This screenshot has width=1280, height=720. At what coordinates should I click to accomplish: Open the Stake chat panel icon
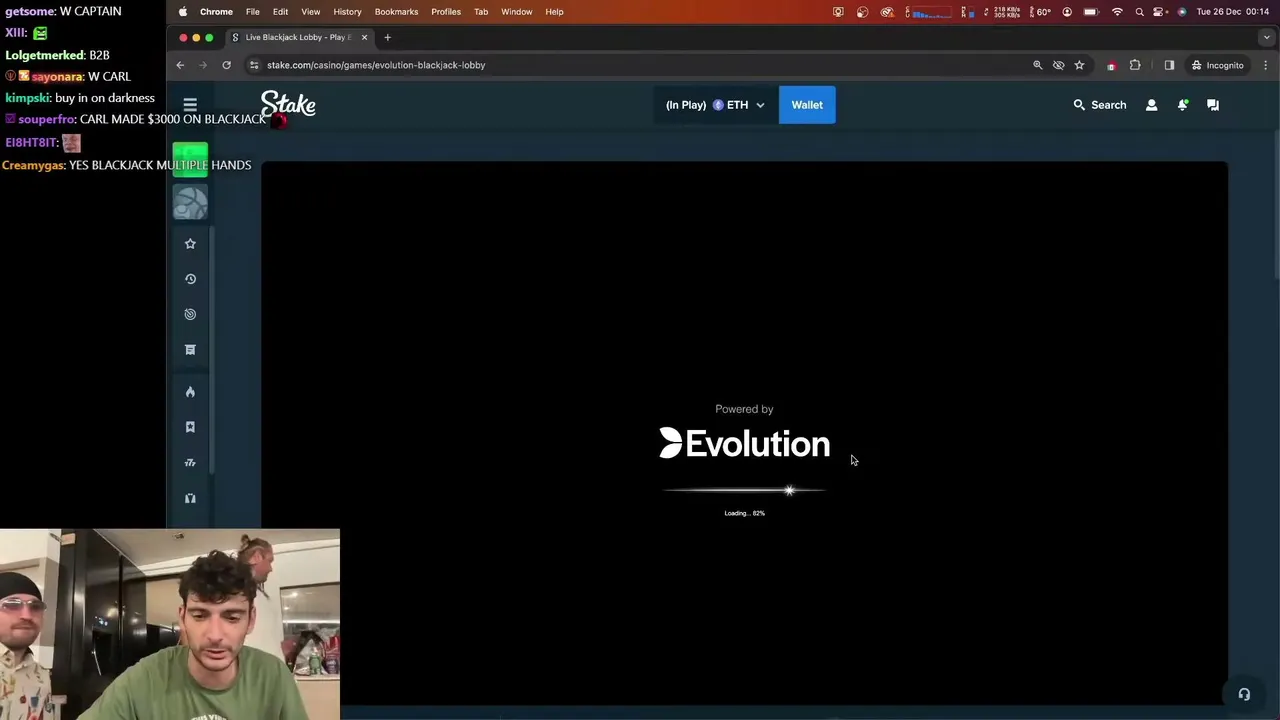pyautogui.click(x=1213, y=105)
